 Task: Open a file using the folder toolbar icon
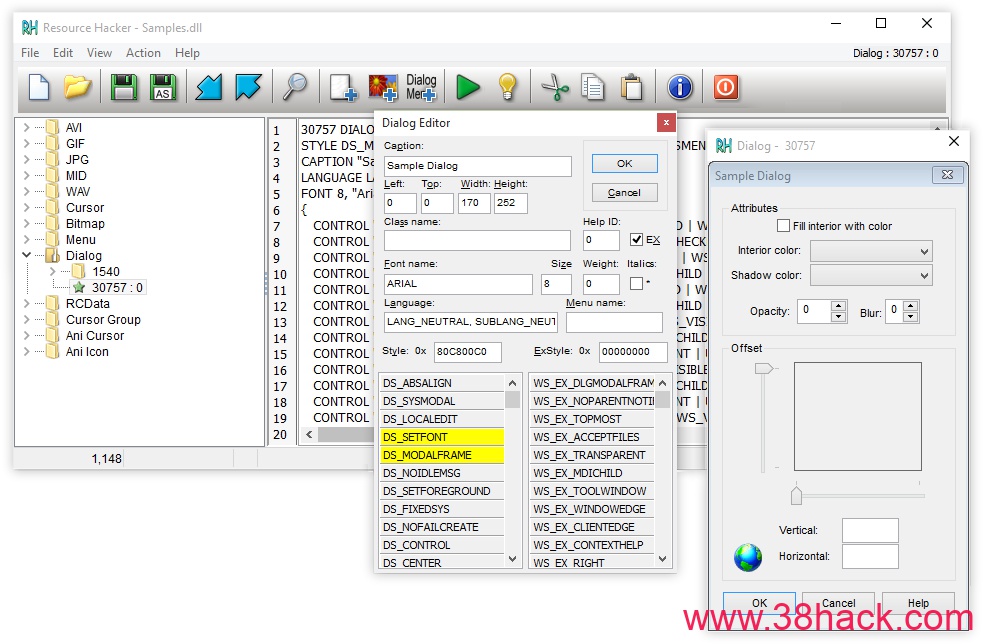(x=78, y=87)
